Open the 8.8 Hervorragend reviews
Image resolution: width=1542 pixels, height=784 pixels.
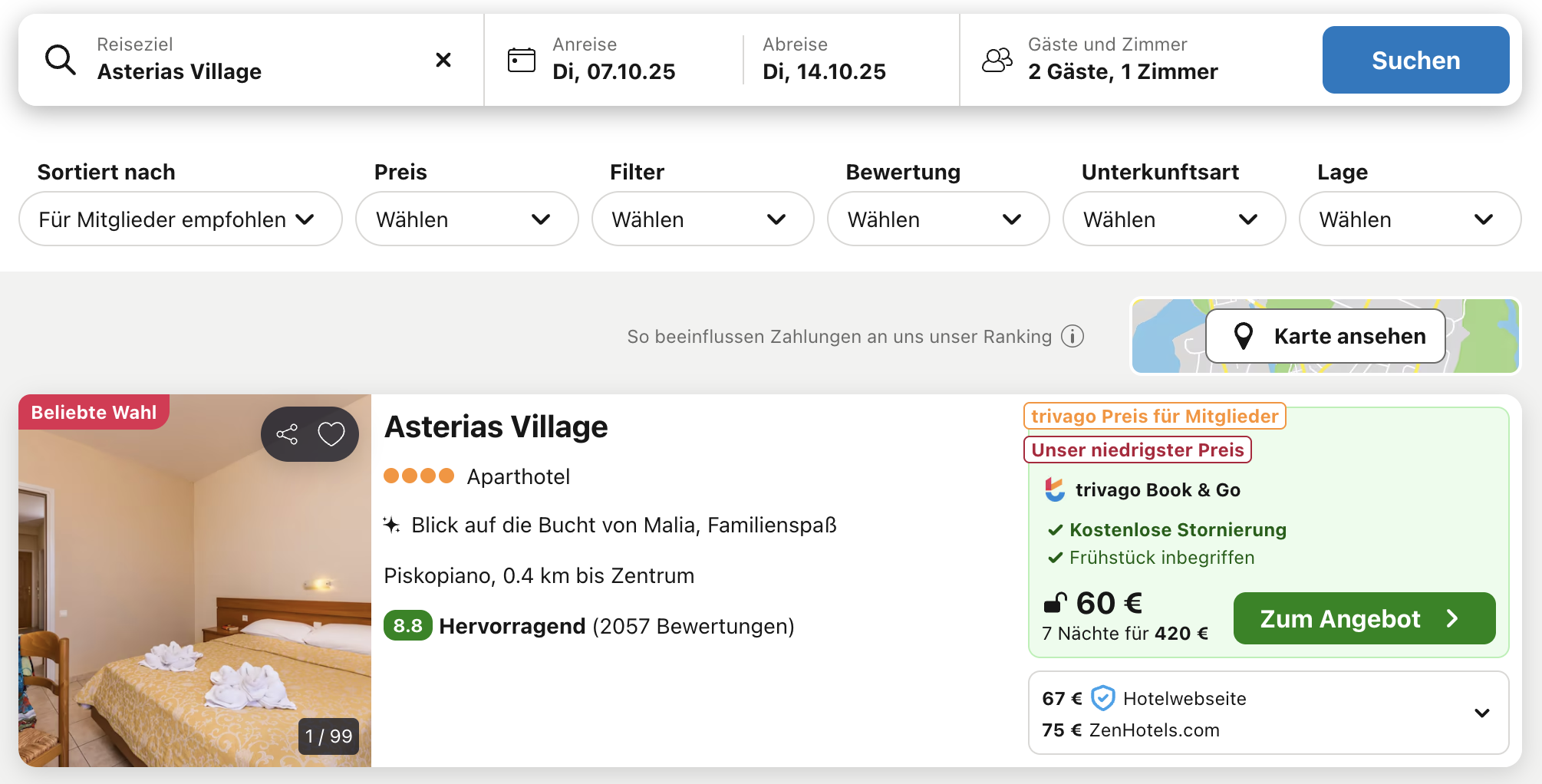point(589,626)
